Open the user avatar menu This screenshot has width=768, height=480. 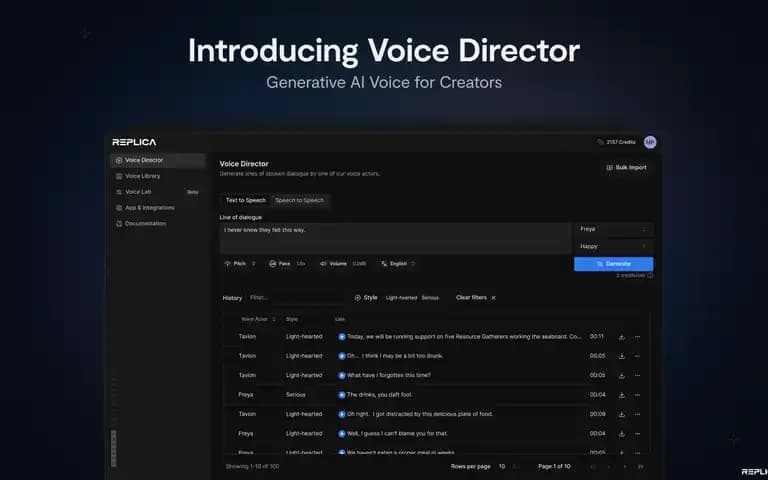click(649, 142)
